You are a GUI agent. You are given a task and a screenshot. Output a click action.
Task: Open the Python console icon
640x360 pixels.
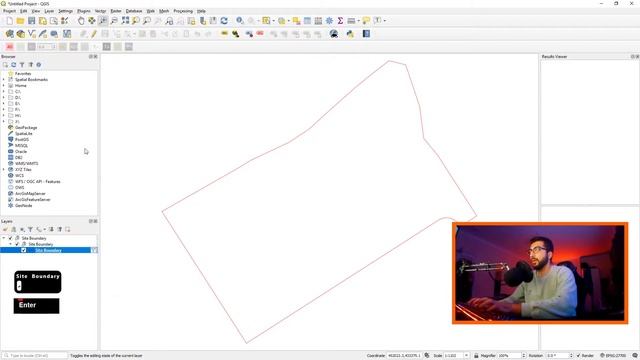350,34
